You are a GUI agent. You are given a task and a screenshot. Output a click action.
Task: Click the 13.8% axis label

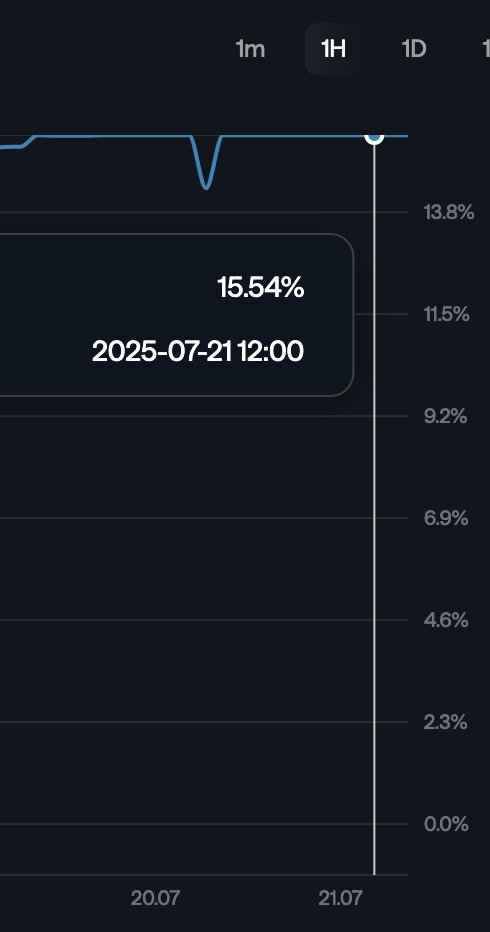point(449,212)
